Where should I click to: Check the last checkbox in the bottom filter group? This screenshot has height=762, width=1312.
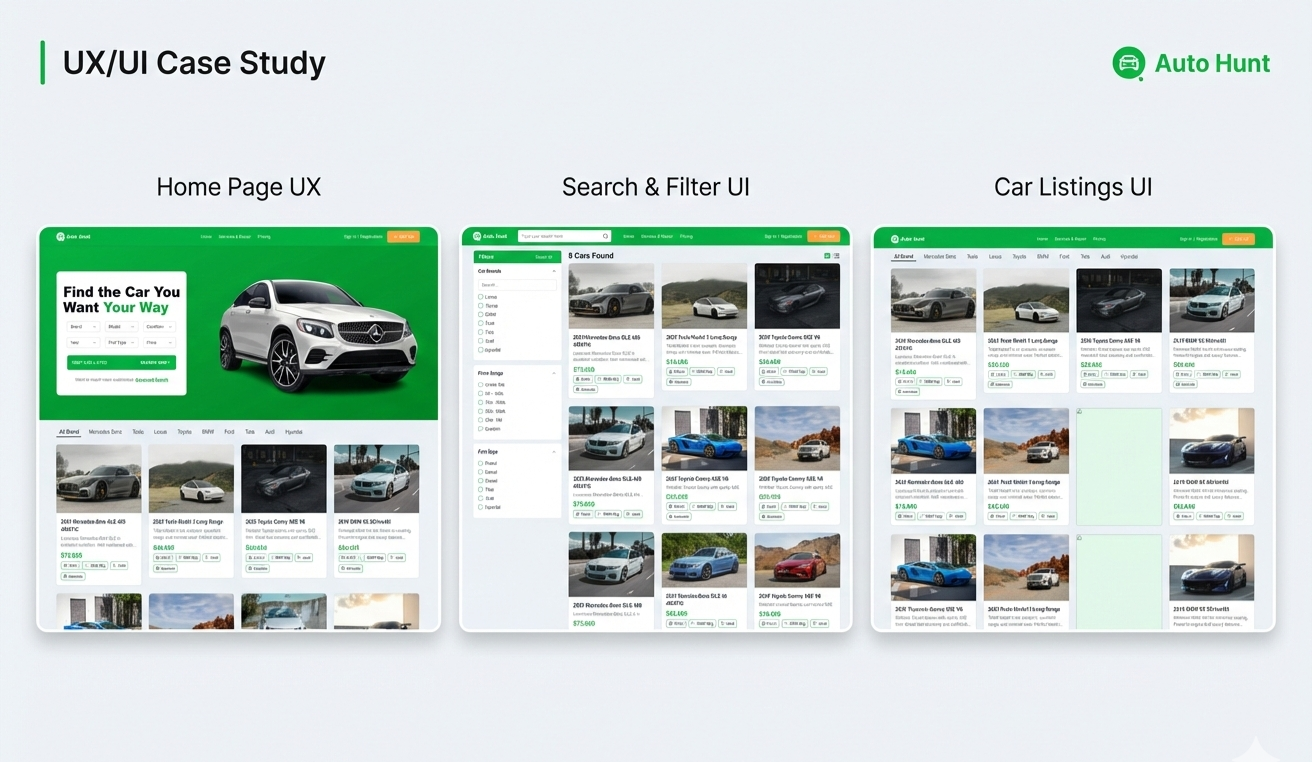[480, 507]
